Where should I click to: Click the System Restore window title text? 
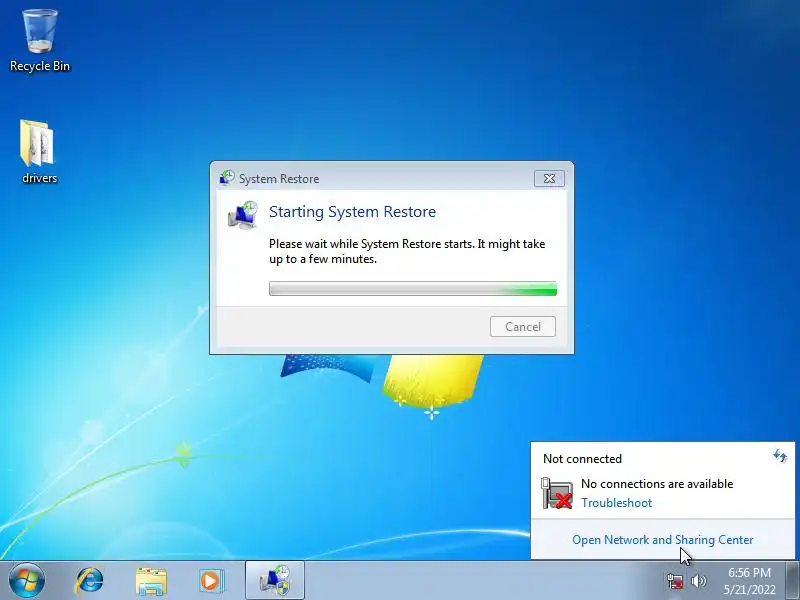click(x=279, y=179)
